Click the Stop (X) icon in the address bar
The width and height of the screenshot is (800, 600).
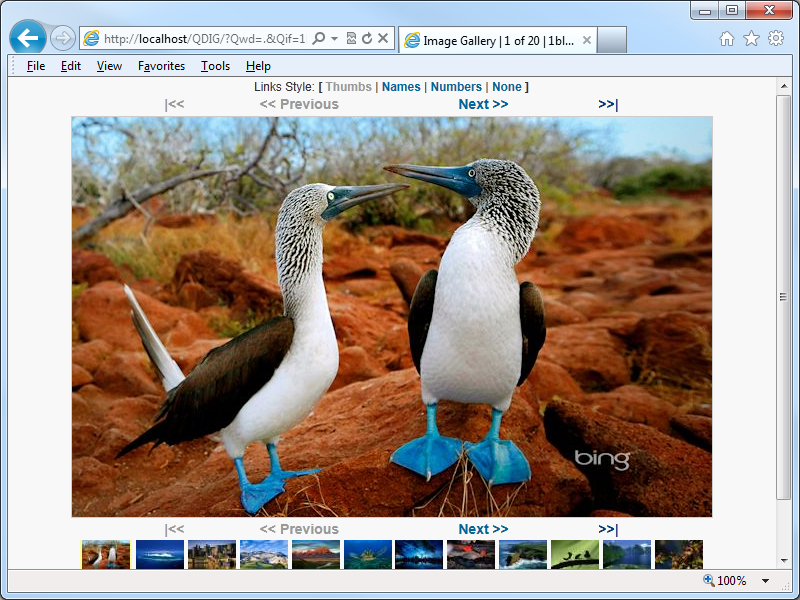click(x=383, y=39)
